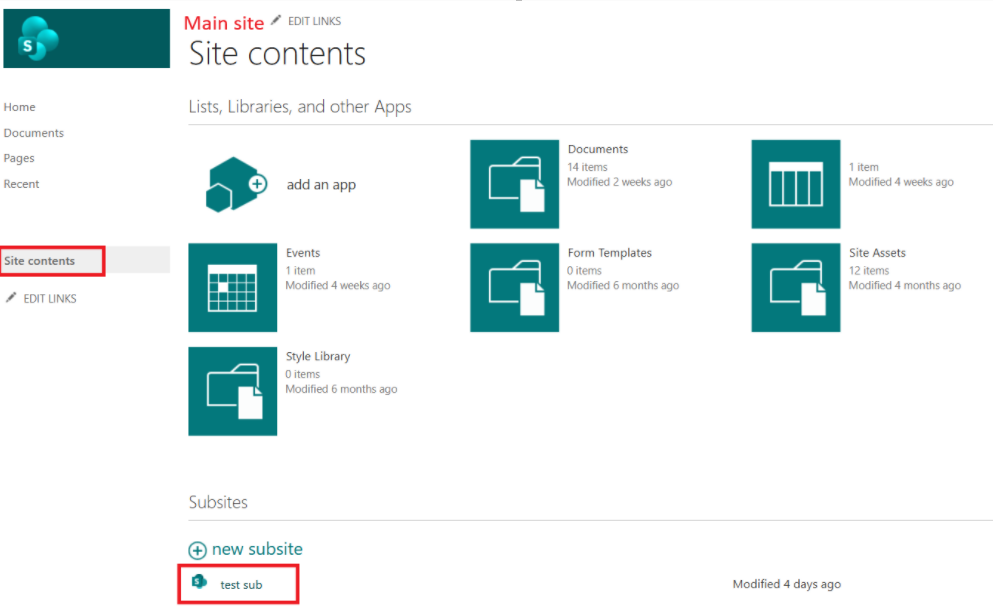Click the new subsite link
Image resolution: width=993 pixels, height=606 pixels.
coord(257,549)
